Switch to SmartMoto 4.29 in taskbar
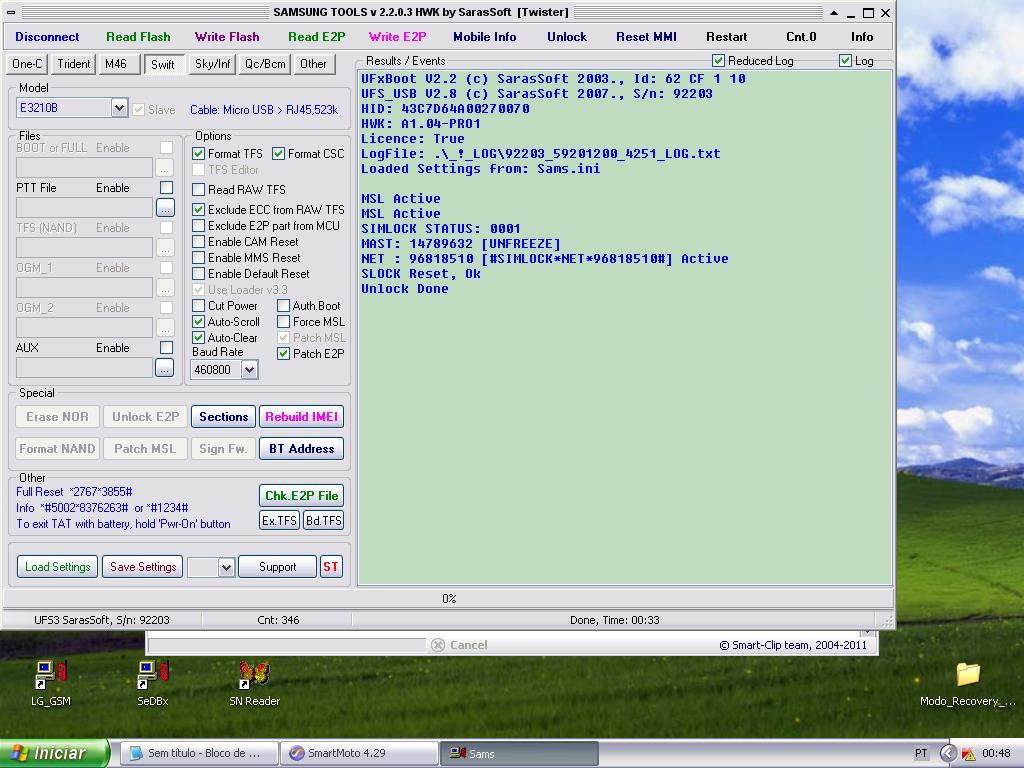The image size is (1024, 768). tap(360, 754)
